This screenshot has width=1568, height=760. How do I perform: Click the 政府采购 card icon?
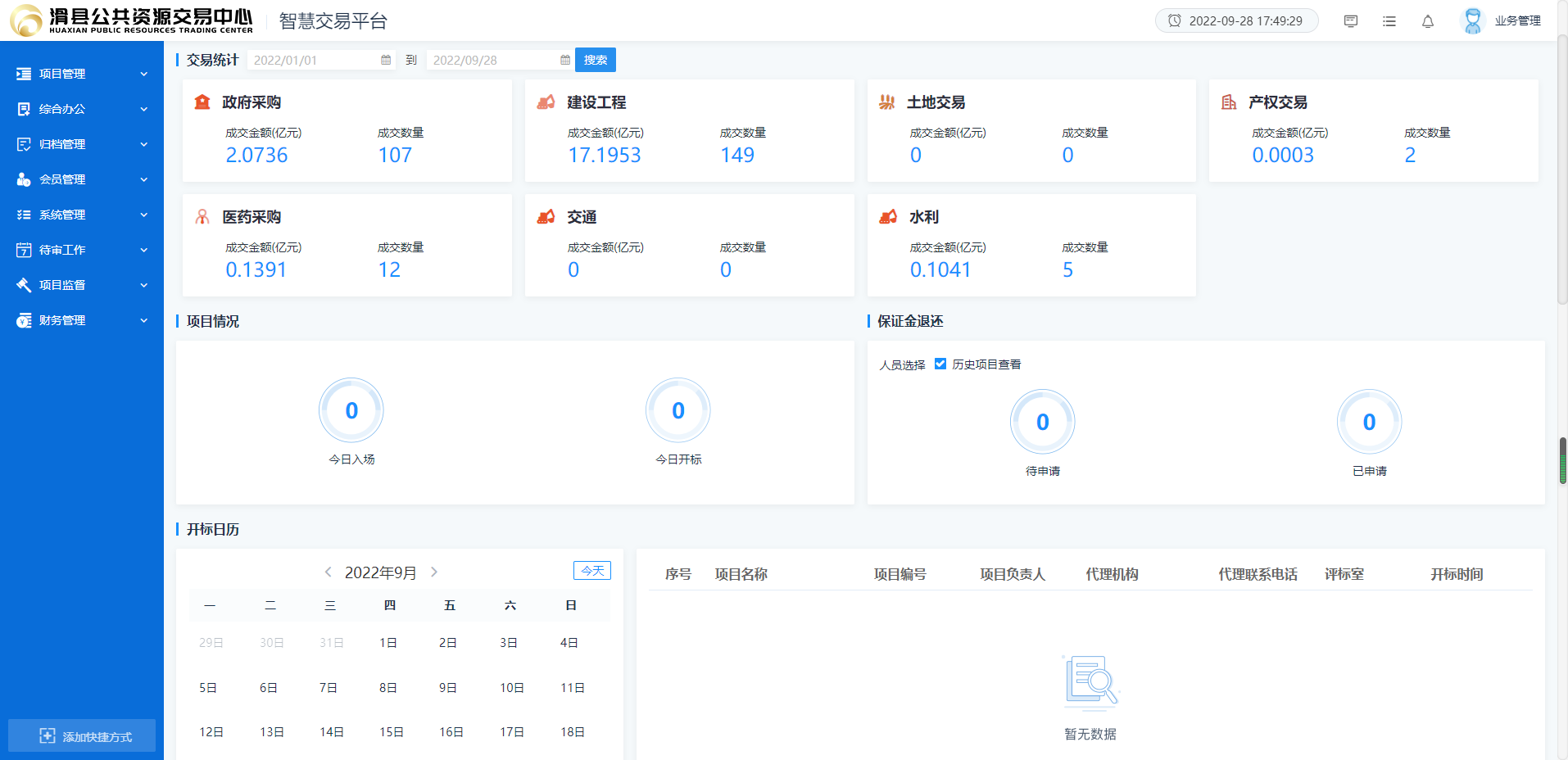pos(202,102)
